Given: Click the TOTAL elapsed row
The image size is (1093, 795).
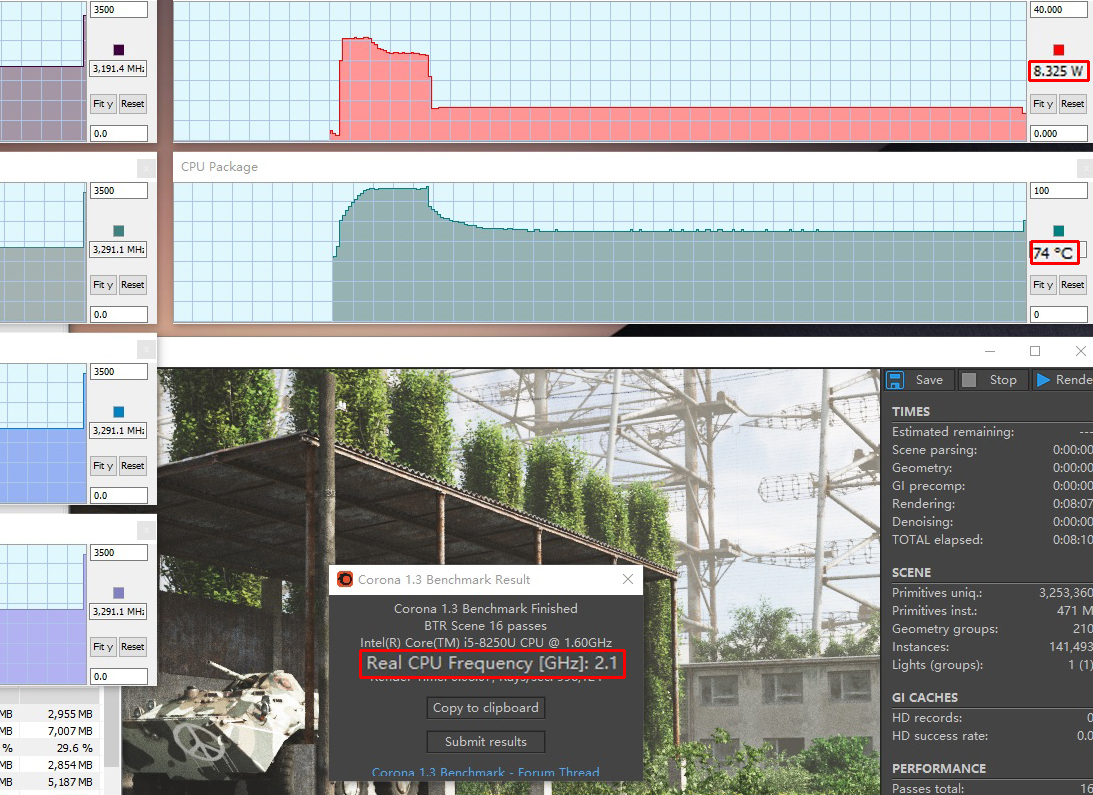Looking at the screenshot, I should coord(992,540).
